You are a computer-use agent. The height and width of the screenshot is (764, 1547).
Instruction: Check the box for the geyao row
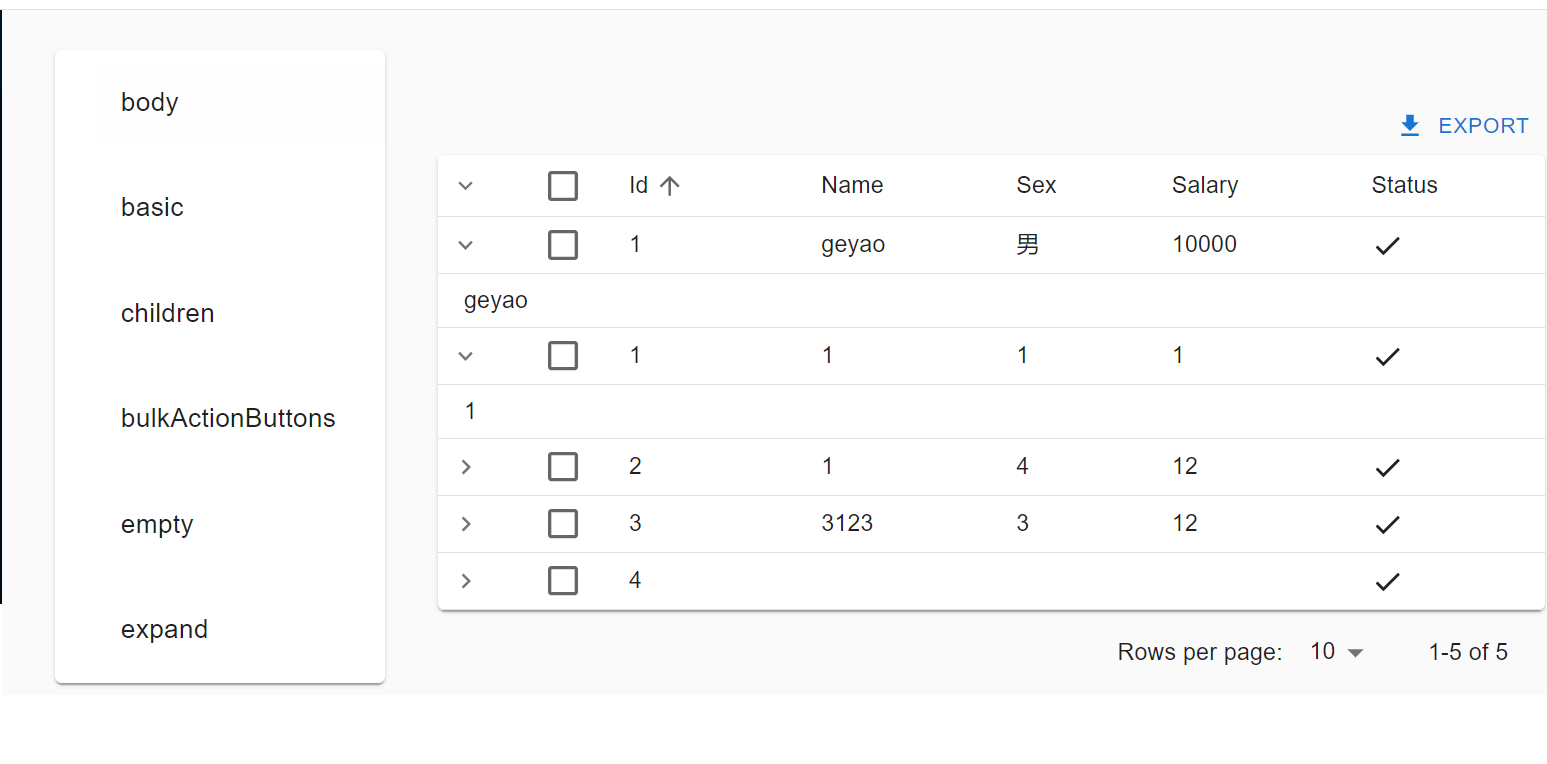click(x=563, y=245)
